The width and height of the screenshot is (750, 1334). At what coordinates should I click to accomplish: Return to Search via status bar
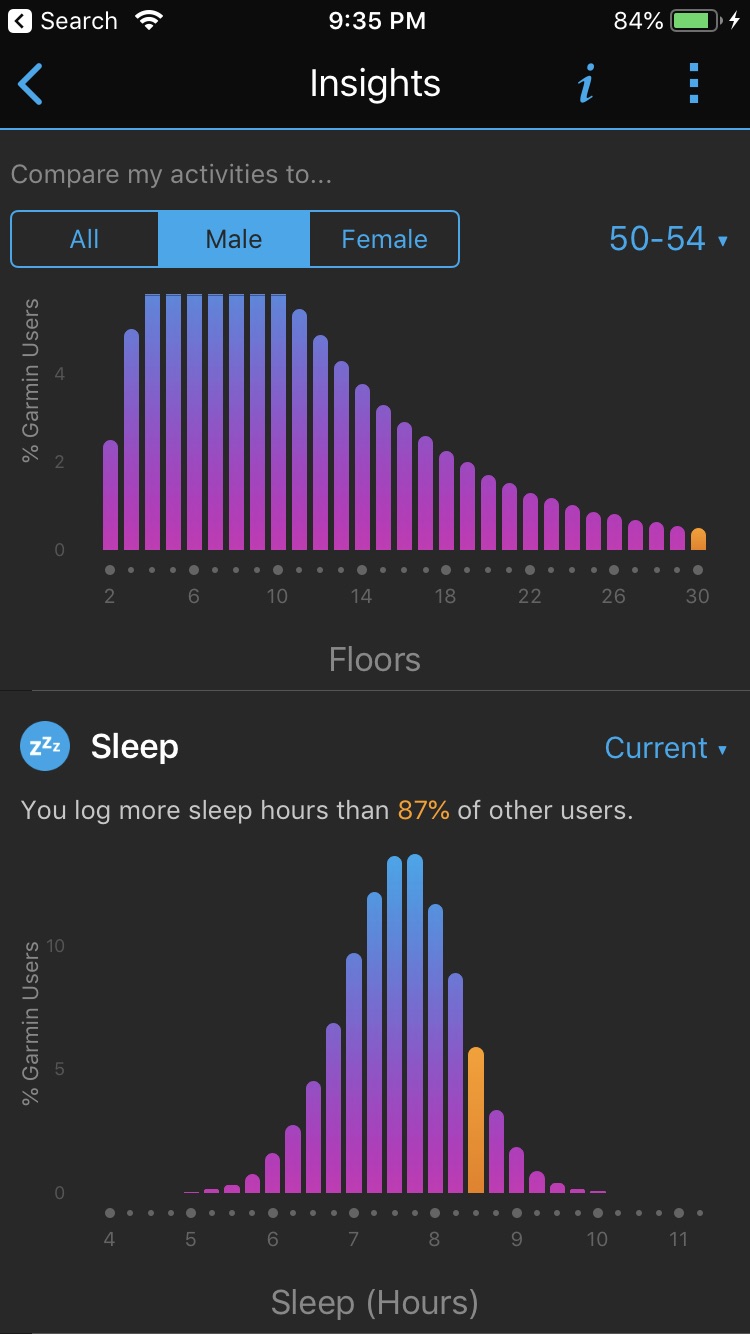coord(65,21)
